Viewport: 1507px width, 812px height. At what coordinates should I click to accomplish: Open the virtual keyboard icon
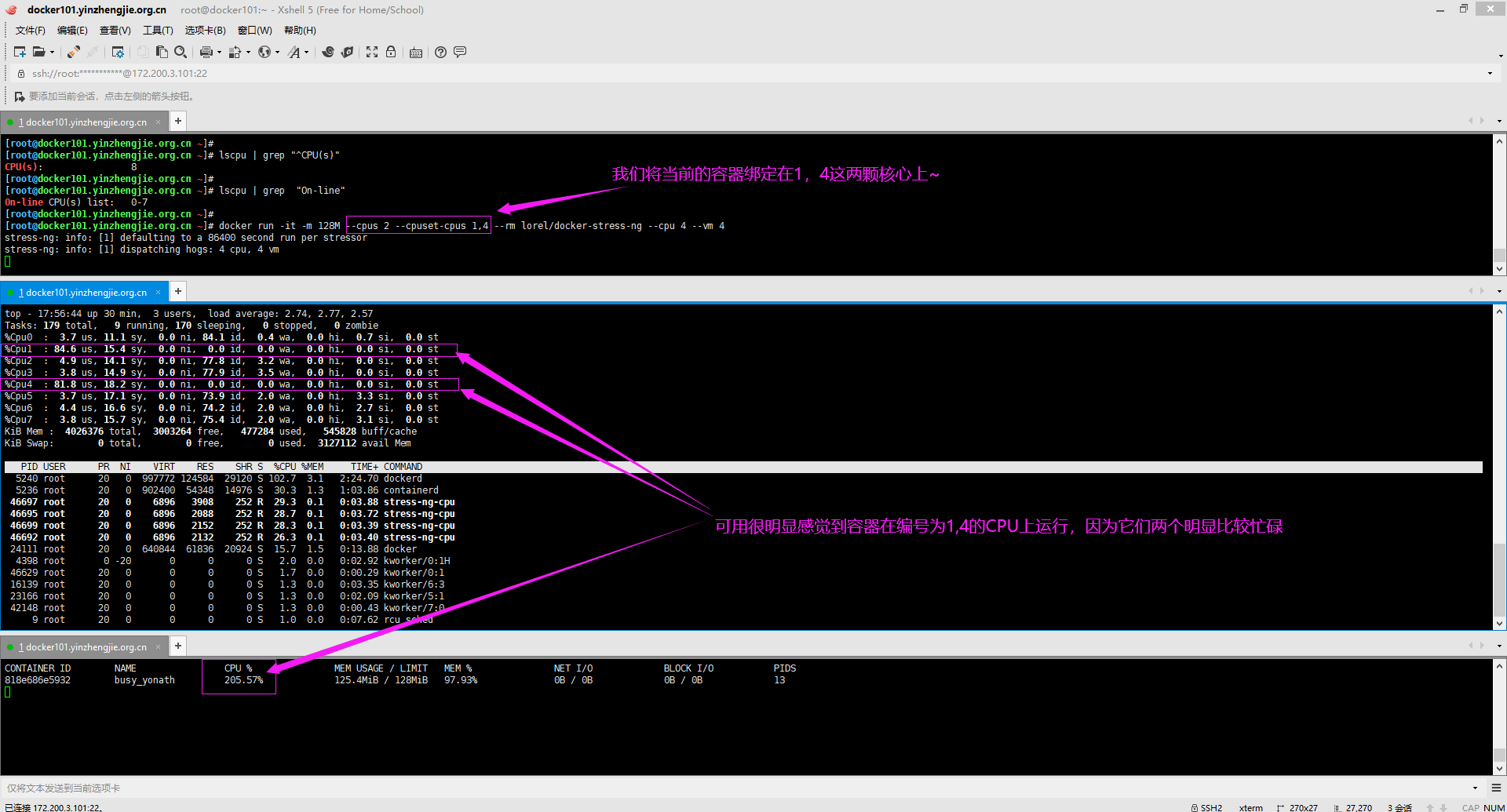click(x=416, y=52)
